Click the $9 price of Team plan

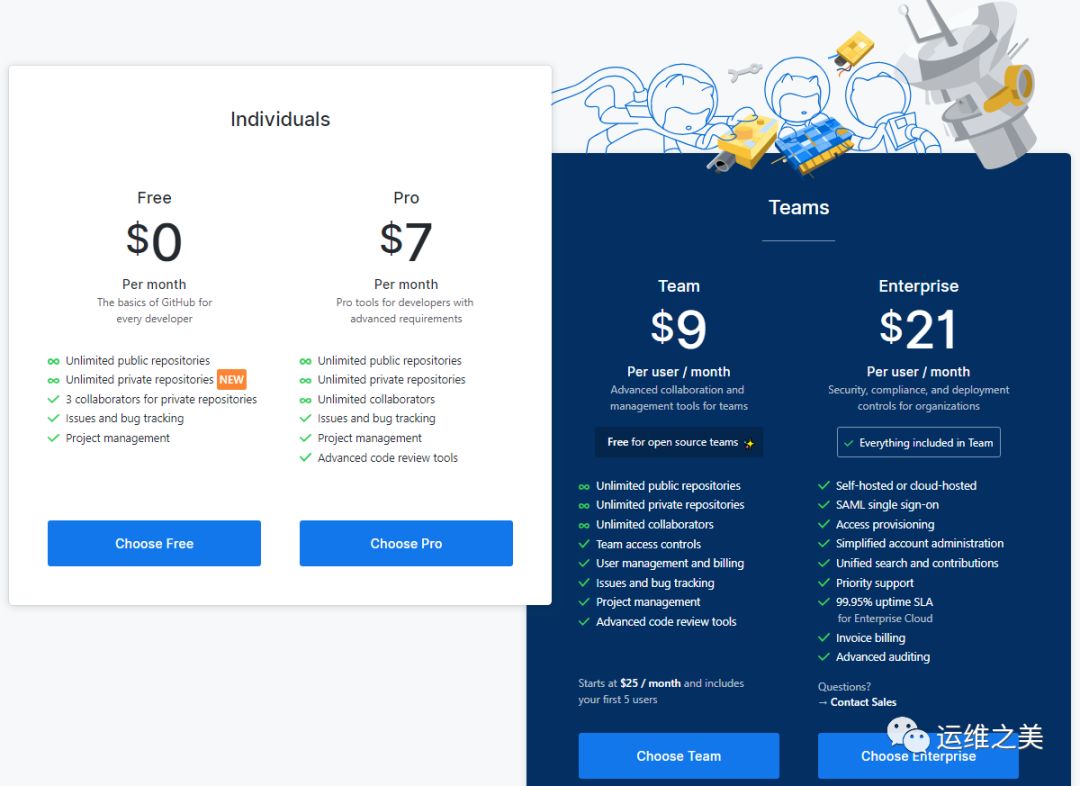pos(678,329)
